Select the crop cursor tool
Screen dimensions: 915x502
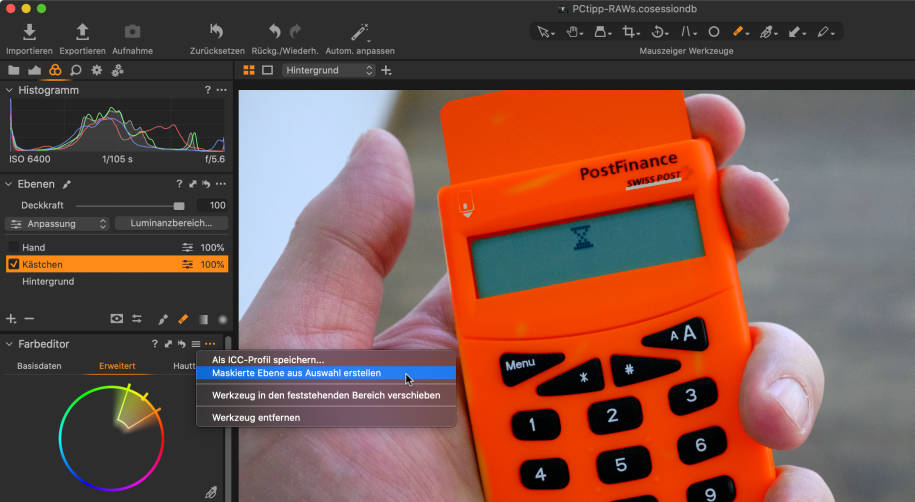click(x=630, y=32)
